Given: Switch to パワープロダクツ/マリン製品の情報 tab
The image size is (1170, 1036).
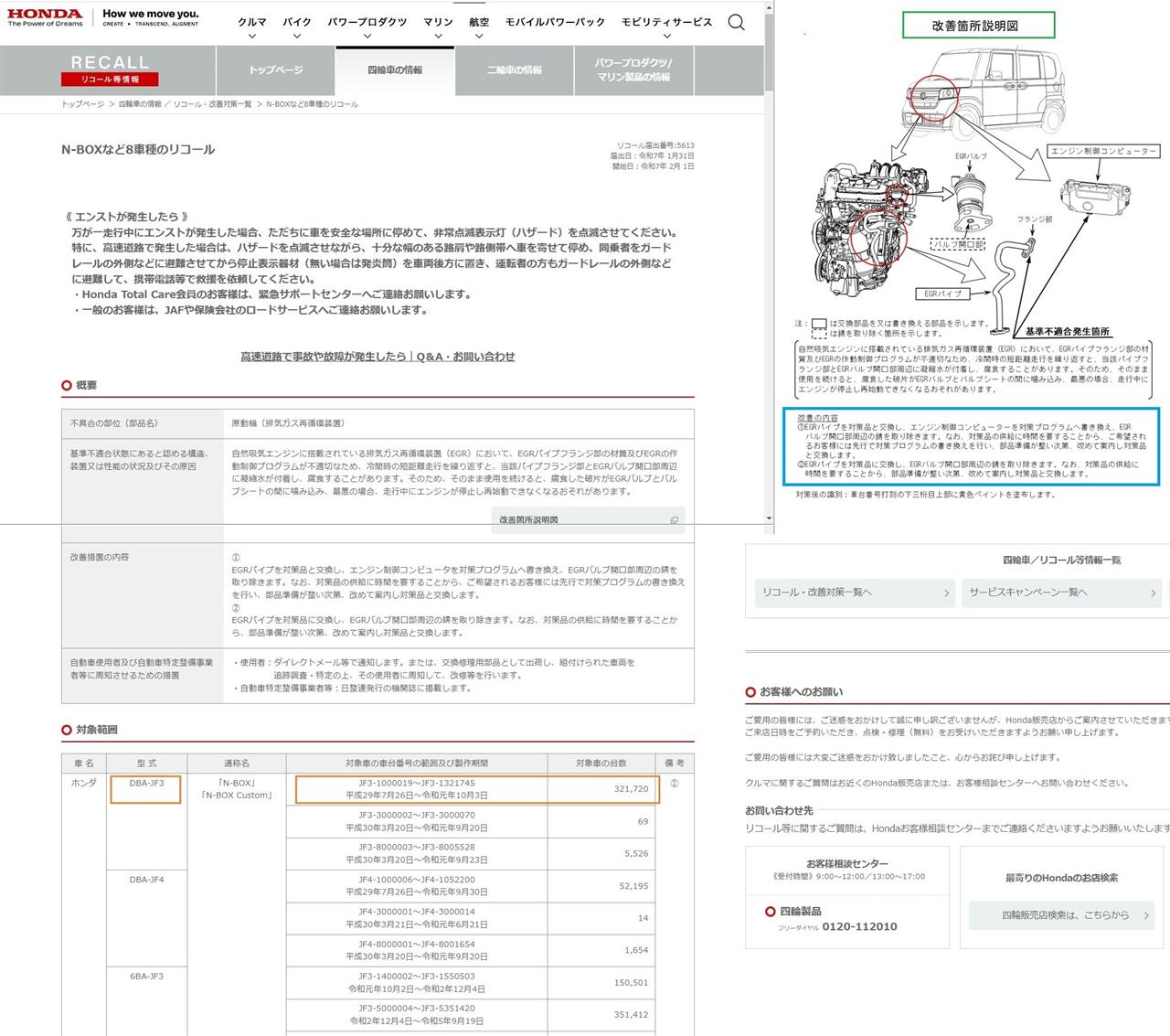Looking at the screenshot, I should point(633,70).
